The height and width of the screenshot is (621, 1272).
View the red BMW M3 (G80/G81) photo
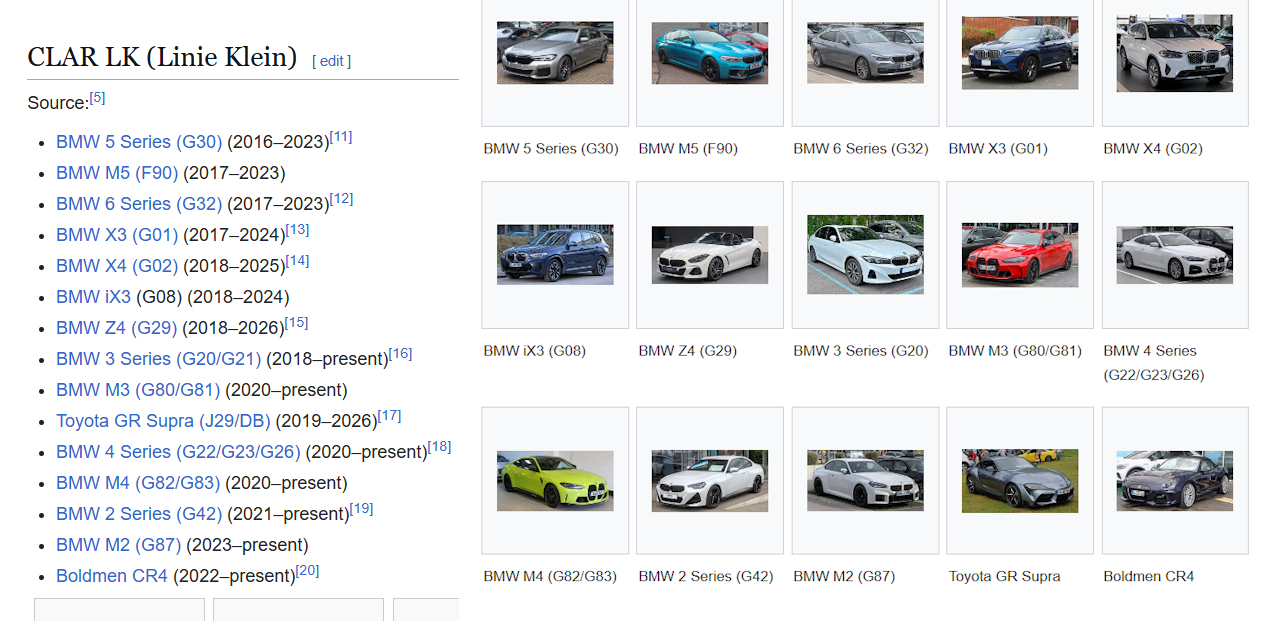1020,255
